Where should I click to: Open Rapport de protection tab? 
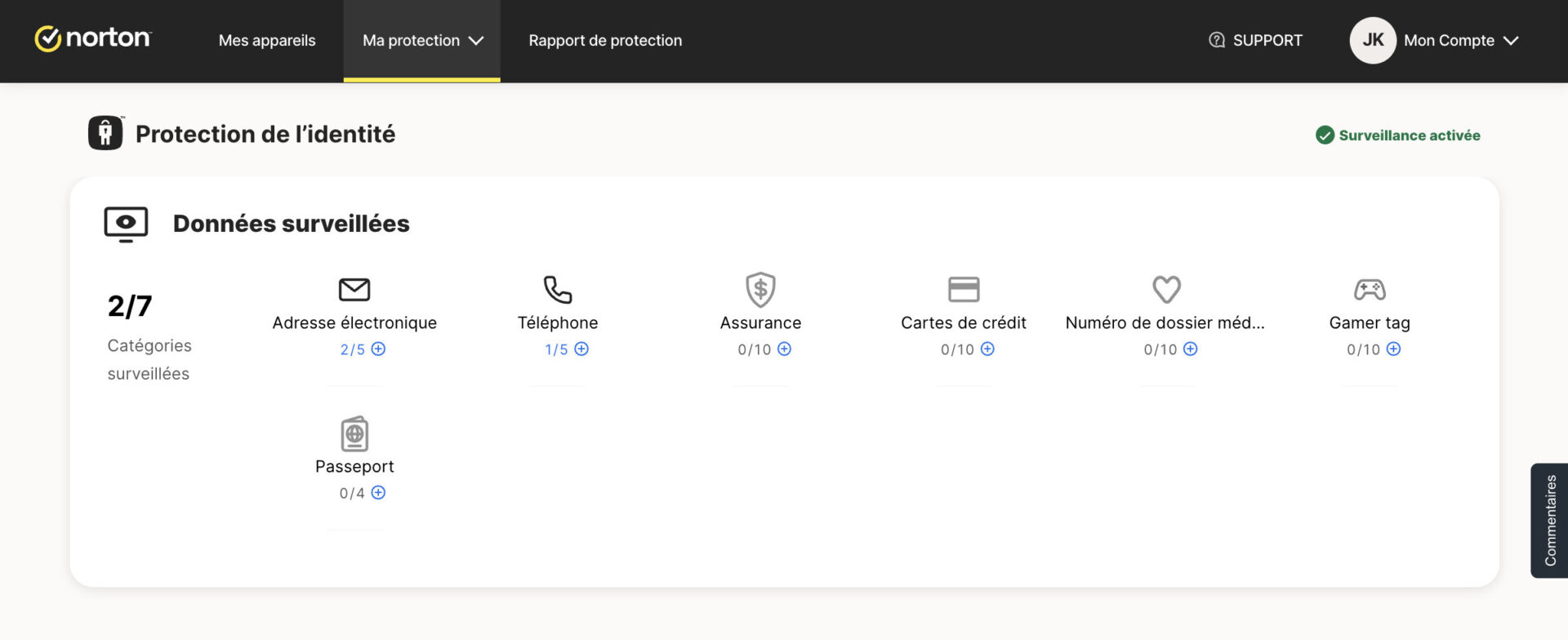[x=605, y=40]
